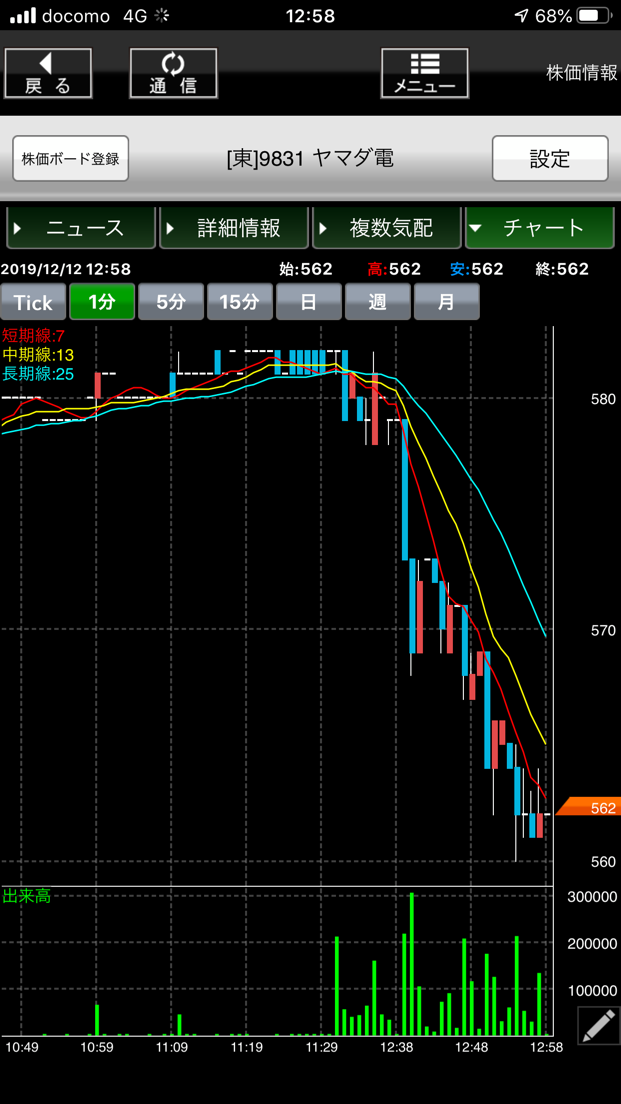
Task: Tap the 戻る back button
Action: pos(48,73)
